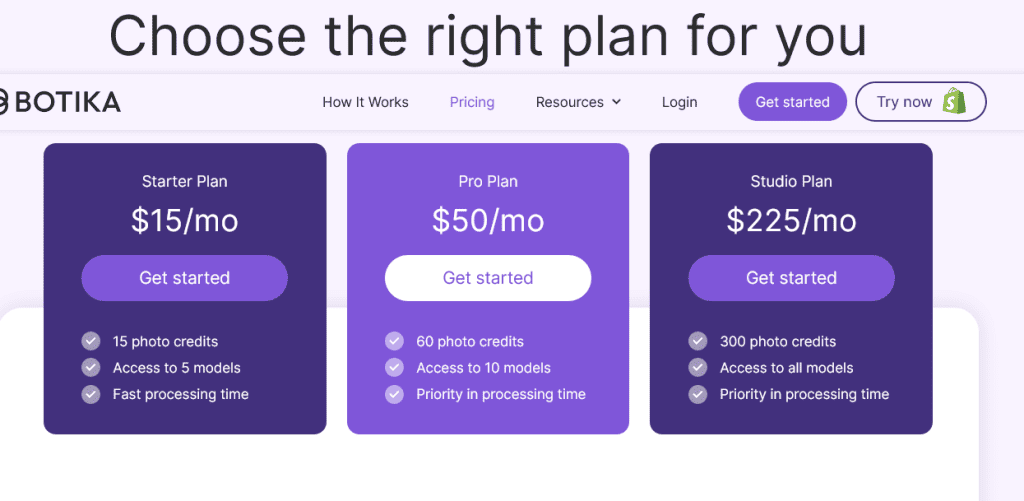Click the checkmark beside Access to 5 models
Image resolution: width=1024 pixels, height=501 pixels.
91,367
